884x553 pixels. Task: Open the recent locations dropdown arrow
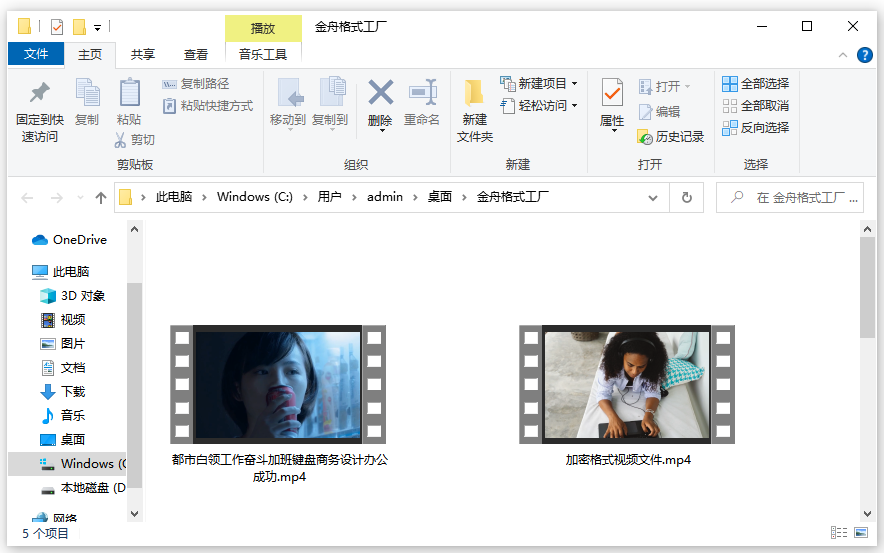tap(80, 198)
